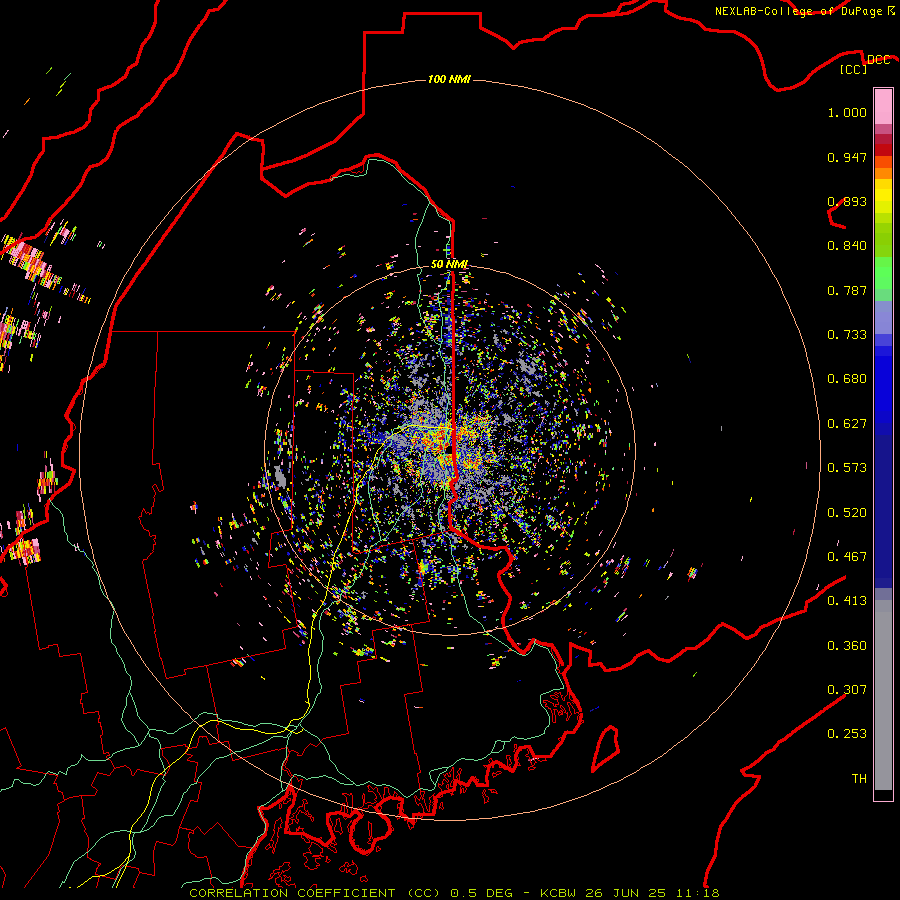The width and height of the screenshot is (900, 900).
Task: Click the 0.787 color scale value
Action: point(847,290)
